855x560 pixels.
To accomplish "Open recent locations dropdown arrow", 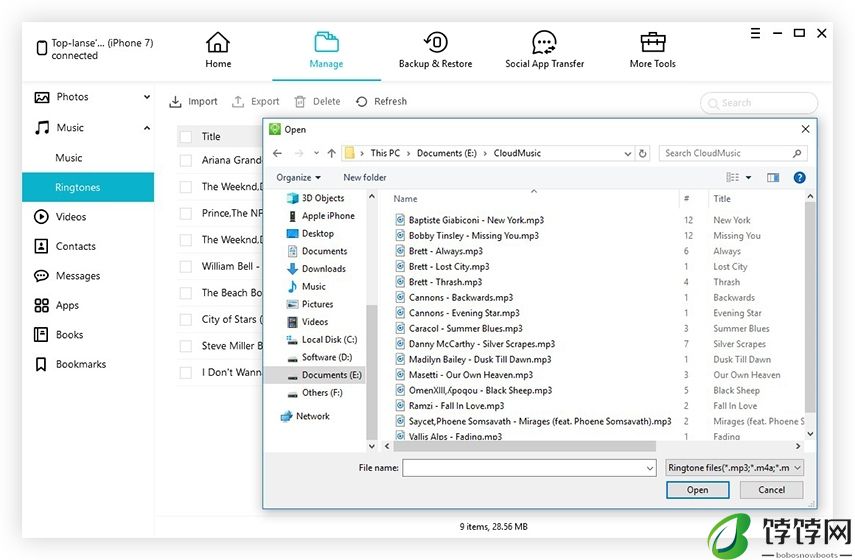I will tap(316, 153).
